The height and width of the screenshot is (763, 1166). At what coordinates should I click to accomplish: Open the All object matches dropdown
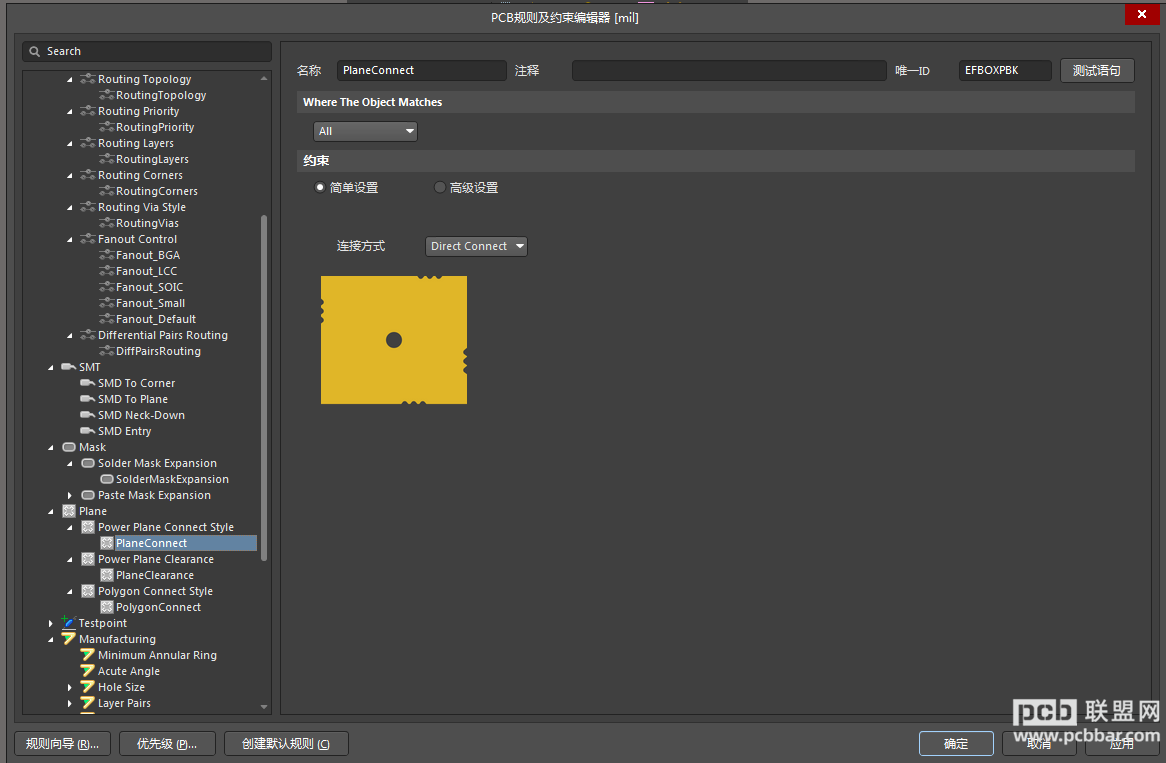365,131
